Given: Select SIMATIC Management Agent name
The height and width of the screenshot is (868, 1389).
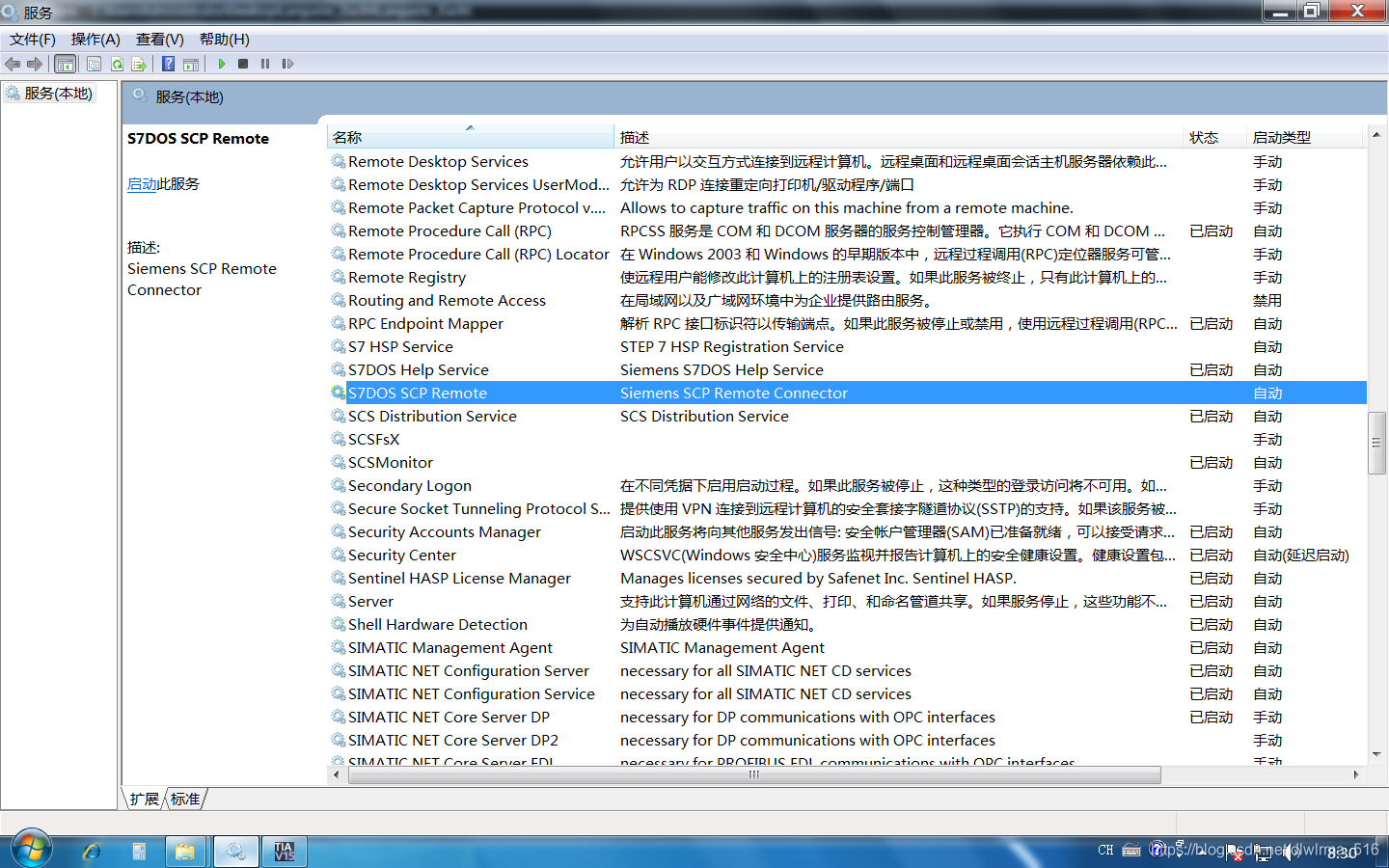Looking at the screenshot, I should coord(450,648).
